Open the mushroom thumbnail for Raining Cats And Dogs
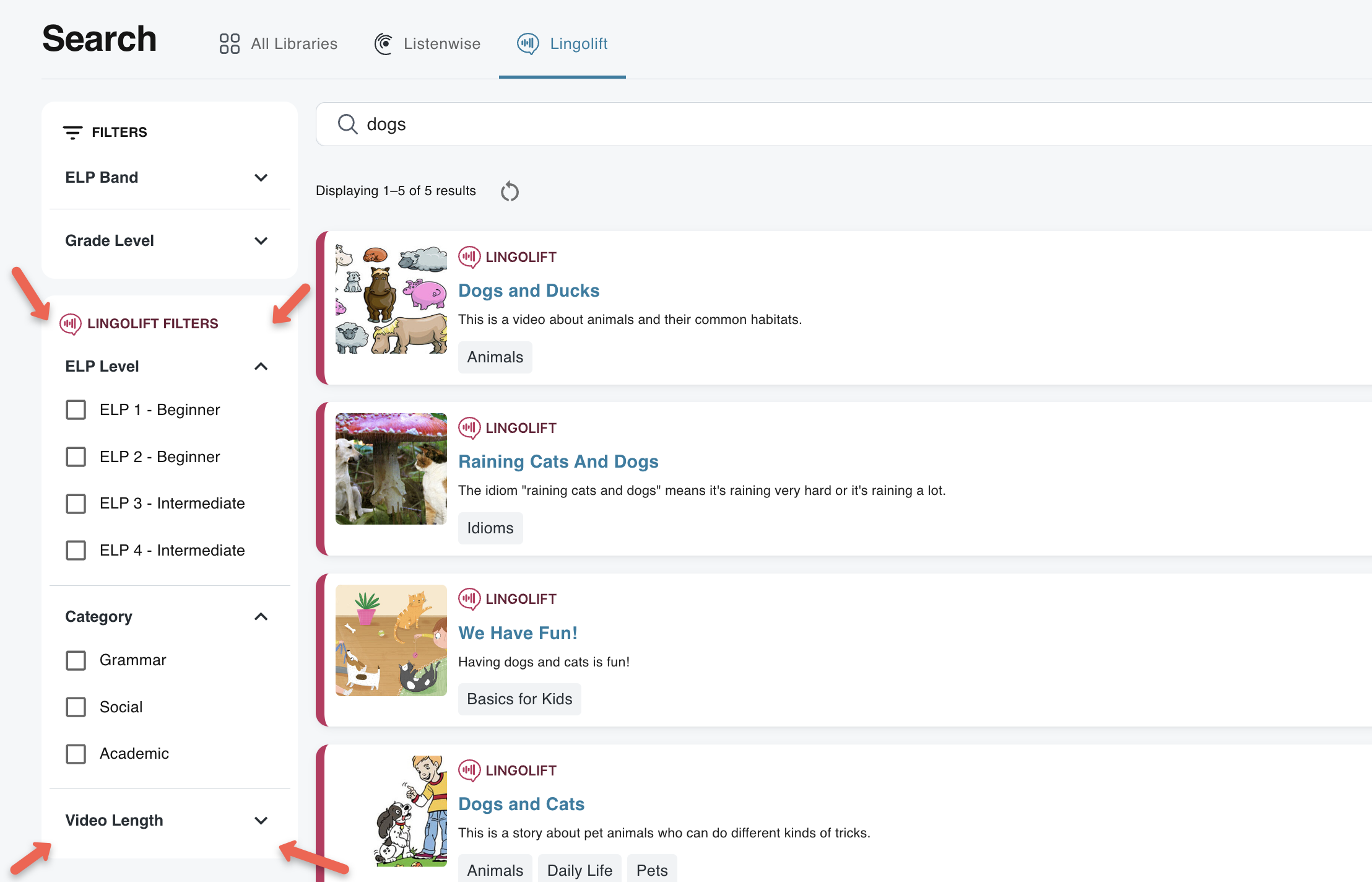The width and height of the screenshot is (1372, 882). tap(391, 469)
